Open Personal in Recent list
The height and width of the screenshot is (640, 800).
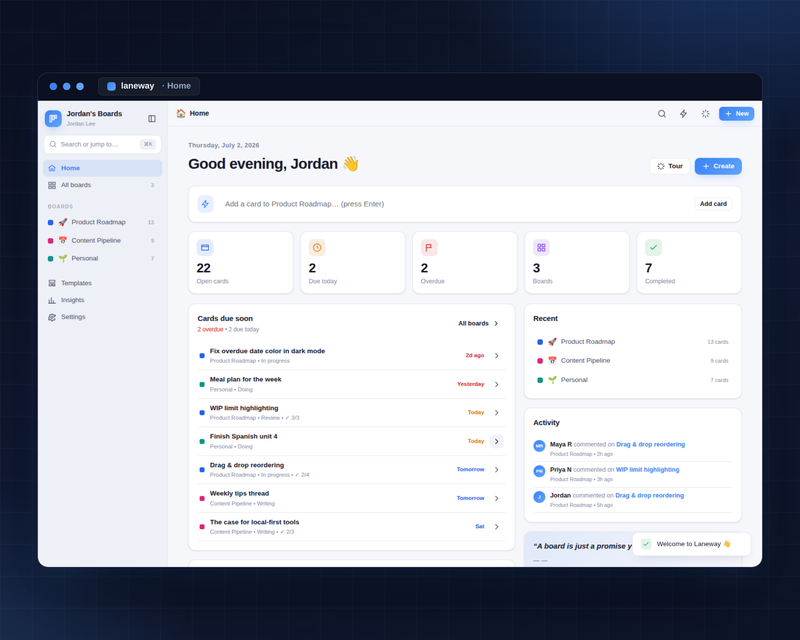point(633,380)
